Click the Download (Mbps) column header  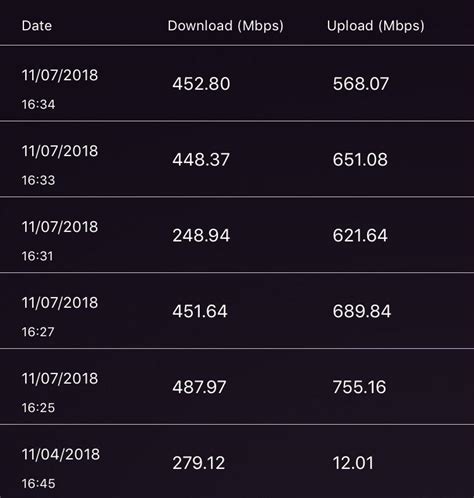coord(225,26)
